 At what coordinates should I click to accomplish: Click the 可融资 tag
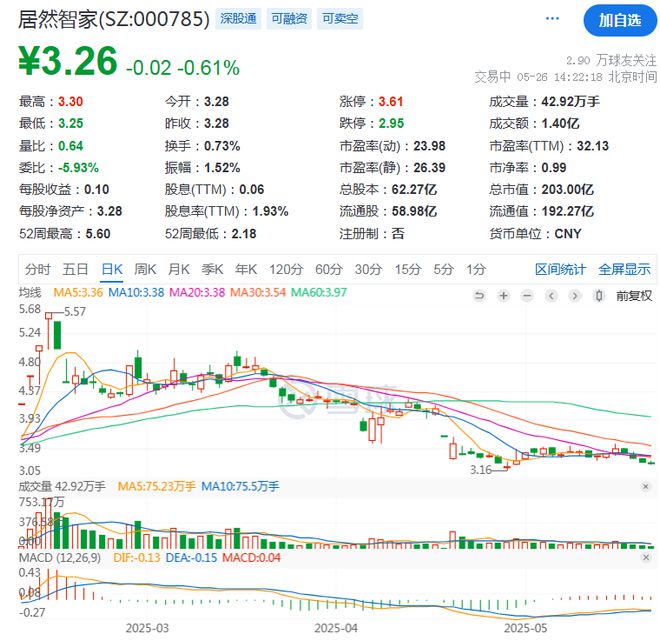[x=289, y=19]
